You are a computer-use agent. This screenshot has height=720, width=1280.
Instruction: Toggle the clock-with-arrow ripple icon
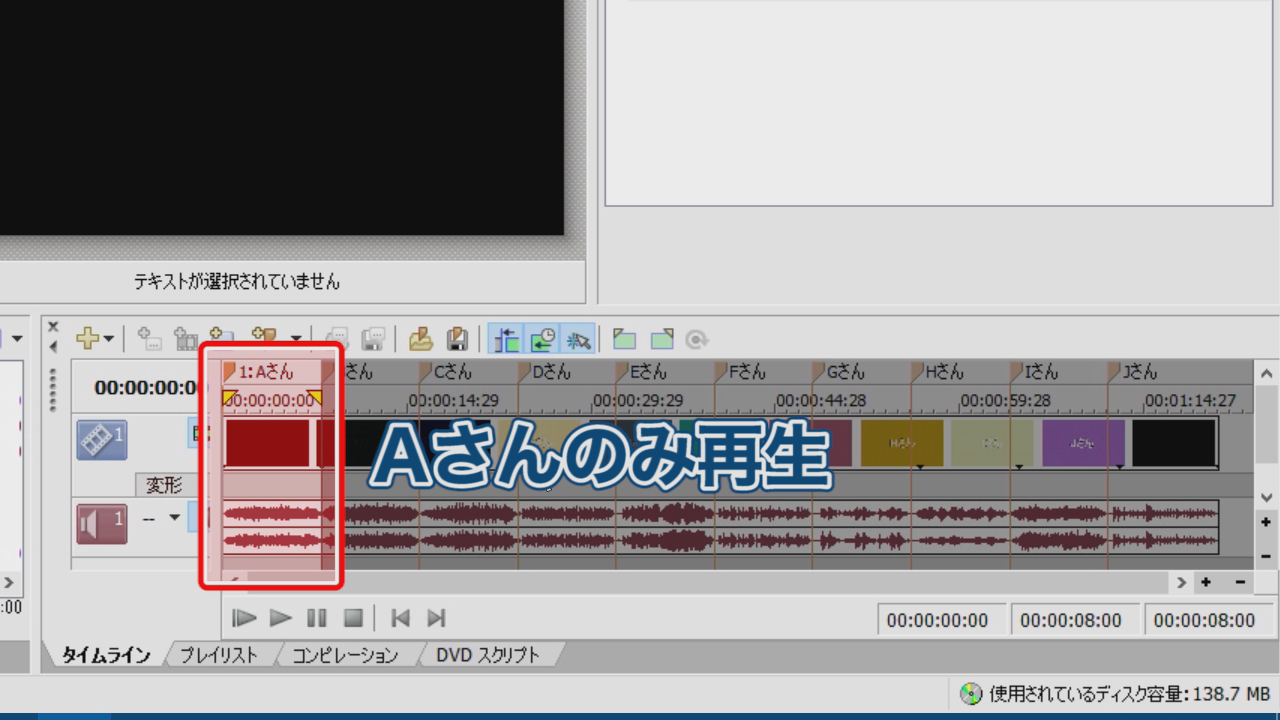click(x=543, y=339)
